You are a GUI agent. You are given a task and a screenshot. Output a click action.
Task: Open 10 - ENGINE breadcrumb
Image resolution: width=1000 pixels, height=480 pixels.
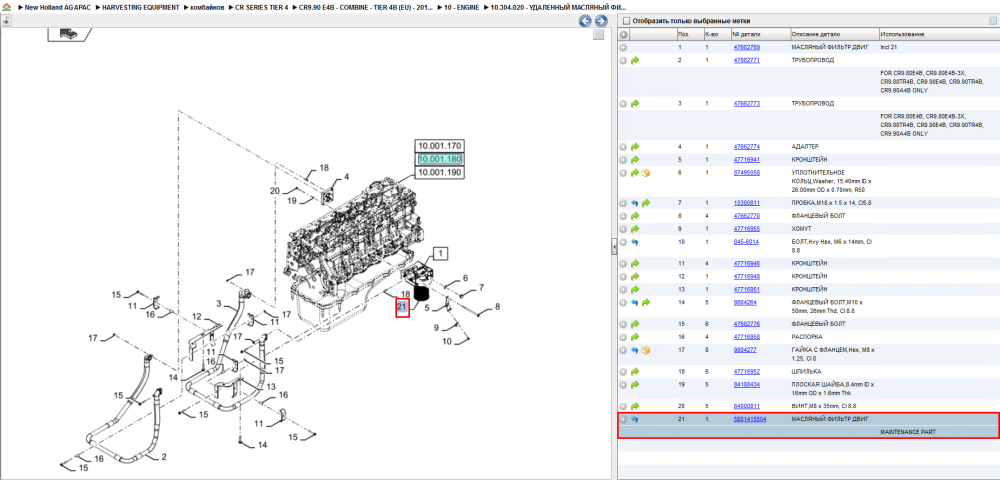pos(461,6)
